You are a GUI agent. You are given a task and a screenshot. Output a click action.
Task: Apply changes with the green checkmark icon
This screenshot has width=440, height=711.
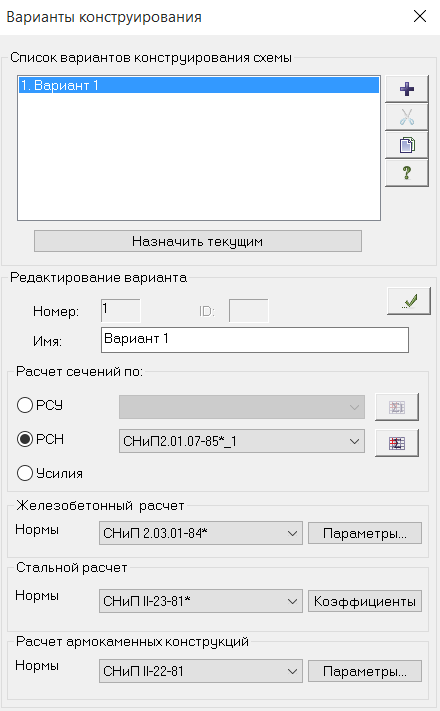[409, 301]
